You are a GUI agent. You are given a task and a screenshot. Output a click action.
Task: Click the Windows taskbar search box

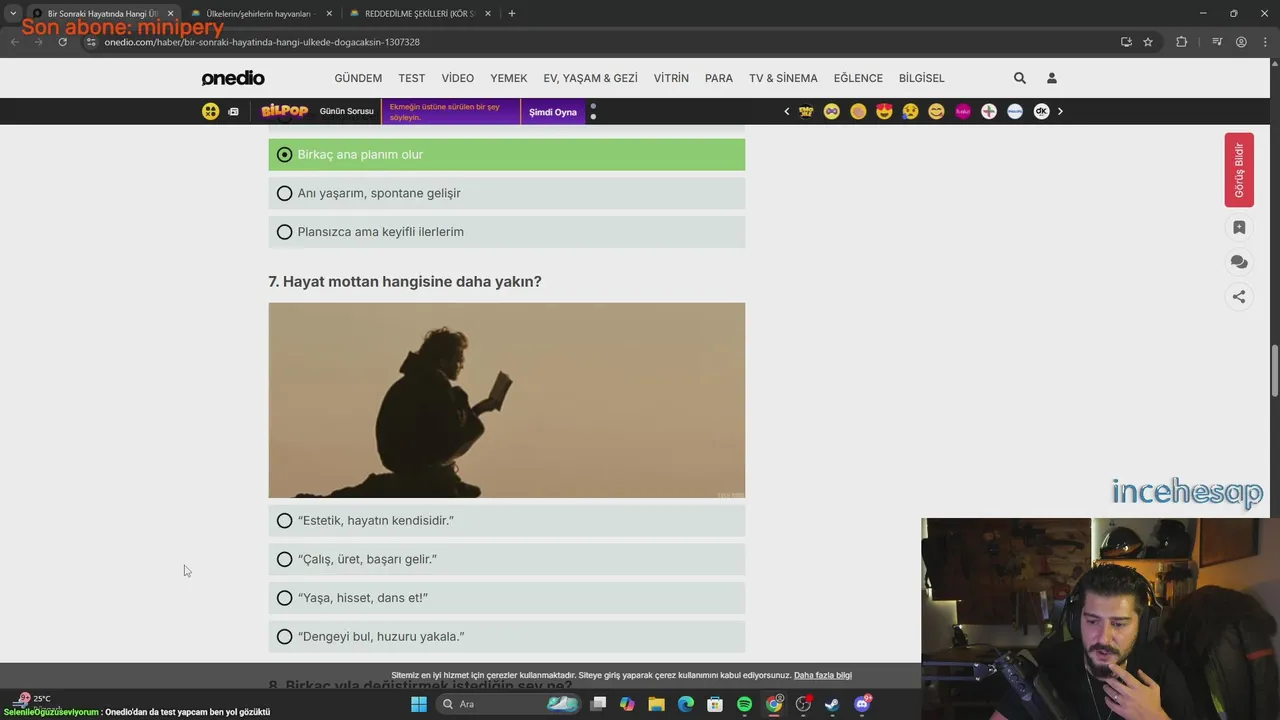click(510, 704)
